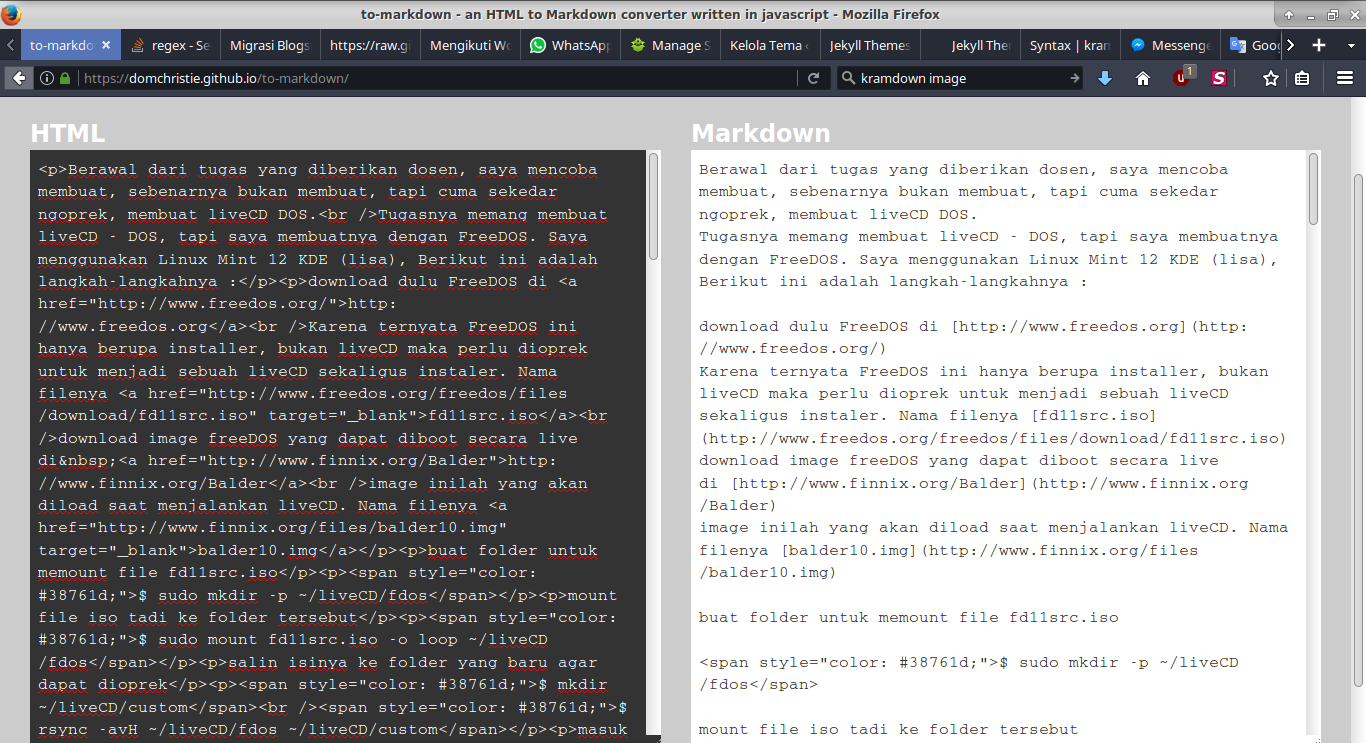Viewport: 1366px width, 743px height.
Task: Show the secure connection padlock details
Action: click(x=65, y=78)
